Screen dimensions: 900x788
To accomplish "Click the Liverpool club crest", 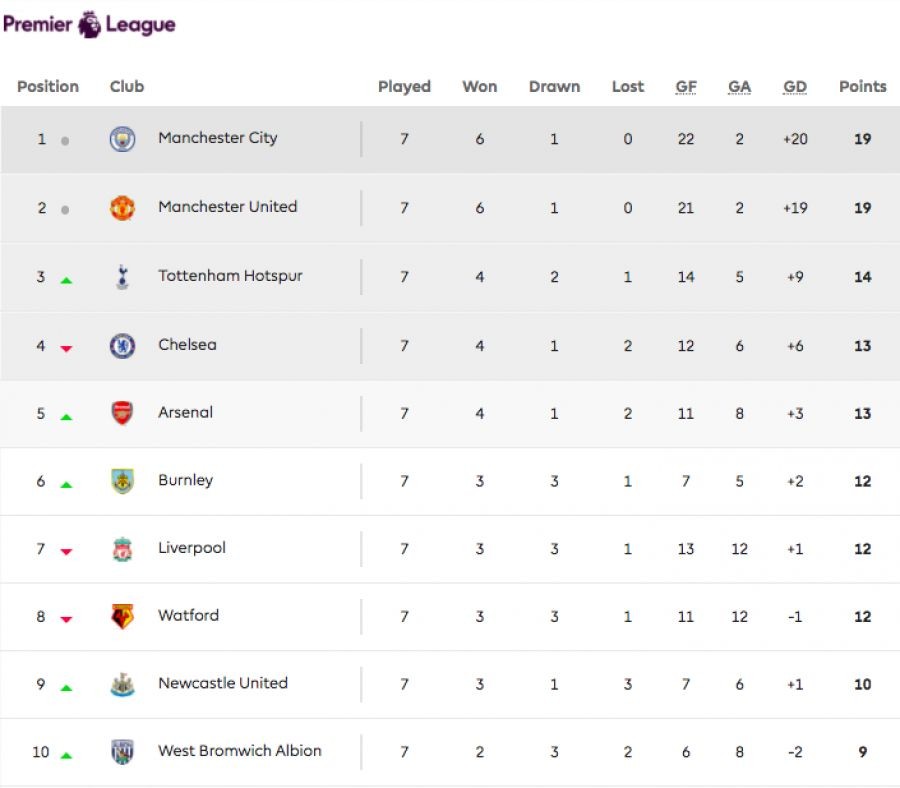I will click(x=122, y=549).
